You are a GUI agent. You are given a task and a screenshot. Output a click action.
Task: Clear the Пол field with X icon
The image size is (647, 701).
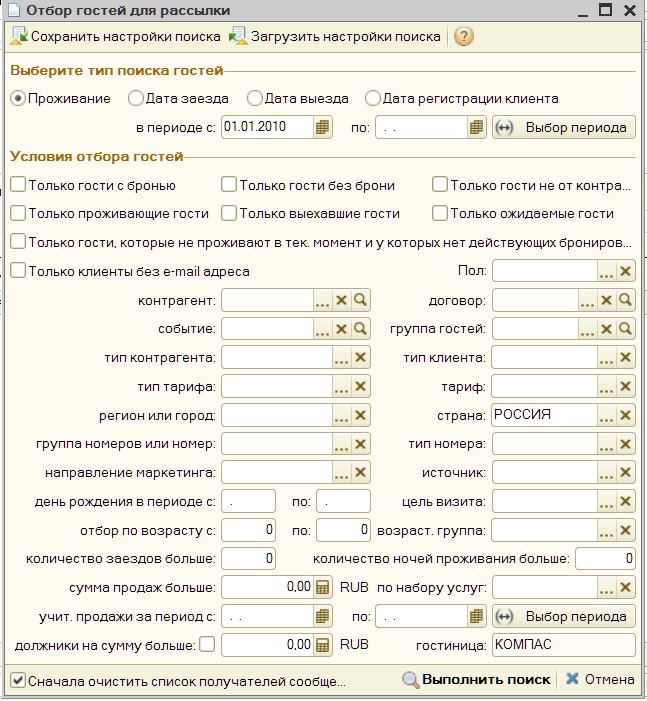[x=625, y=271]
